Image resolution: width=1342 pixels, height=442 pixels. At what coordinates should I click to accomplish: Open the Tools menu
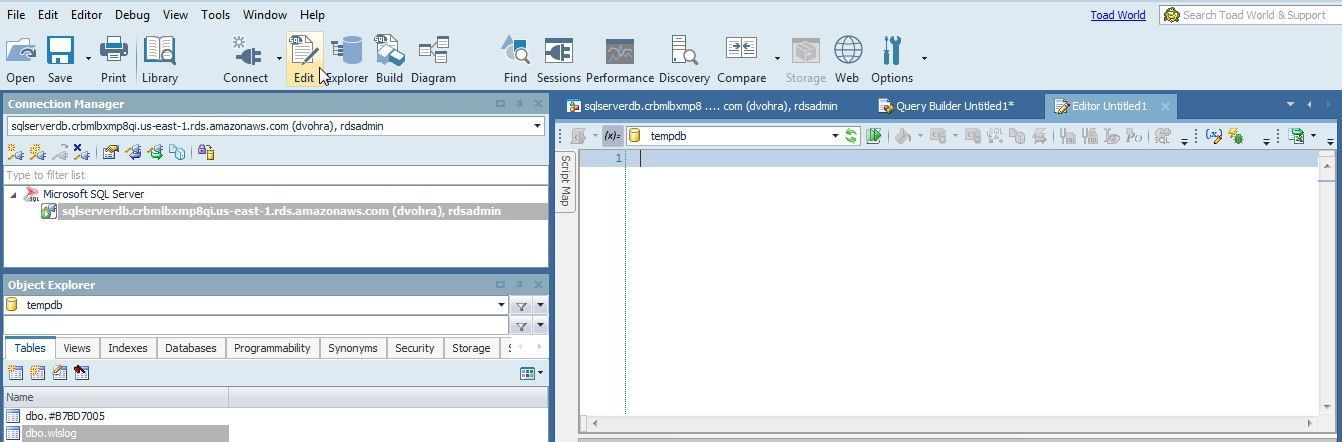215,15
